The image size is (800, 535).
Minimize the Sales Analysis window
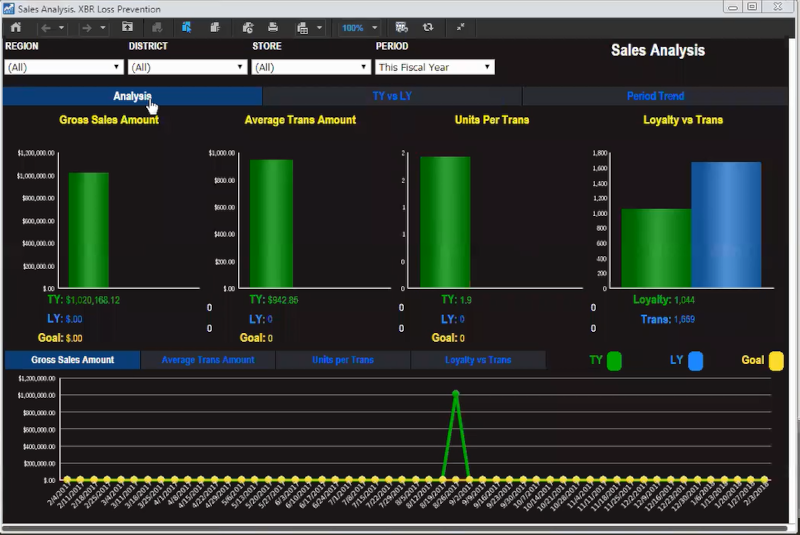click(733, 7)
